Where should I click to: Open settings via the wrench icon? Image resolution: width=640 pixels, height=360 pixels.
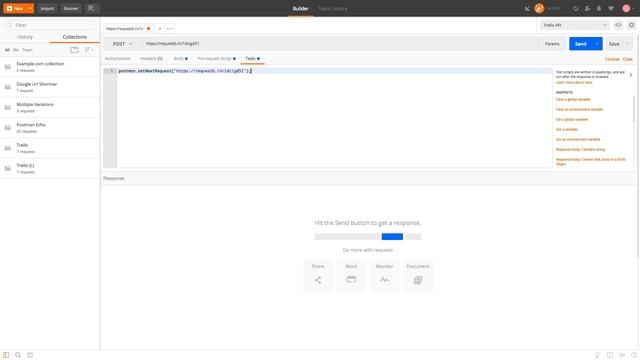click(587, 9)
